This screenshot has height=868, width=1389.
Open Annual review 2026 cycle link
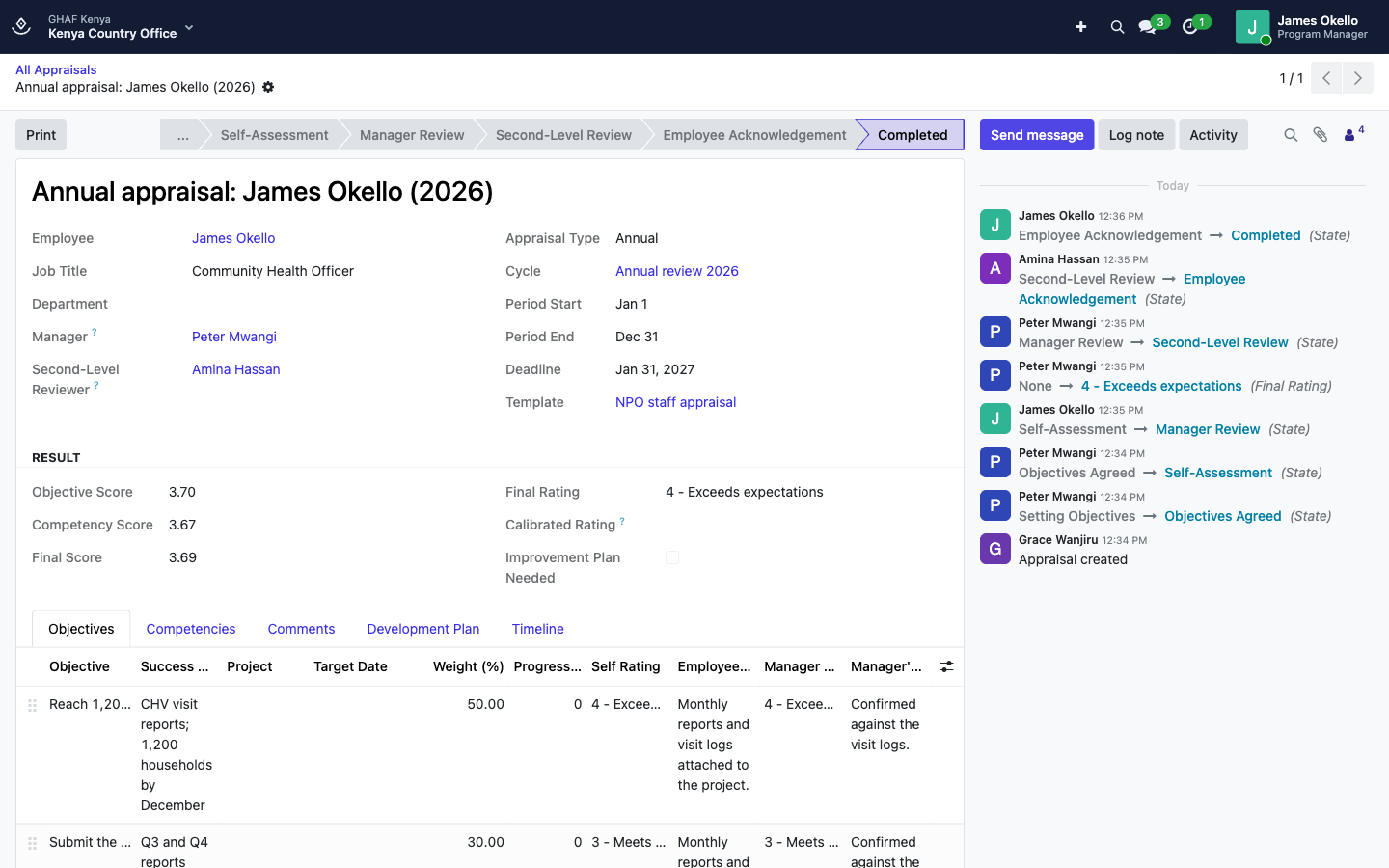[x=677, y=271]
